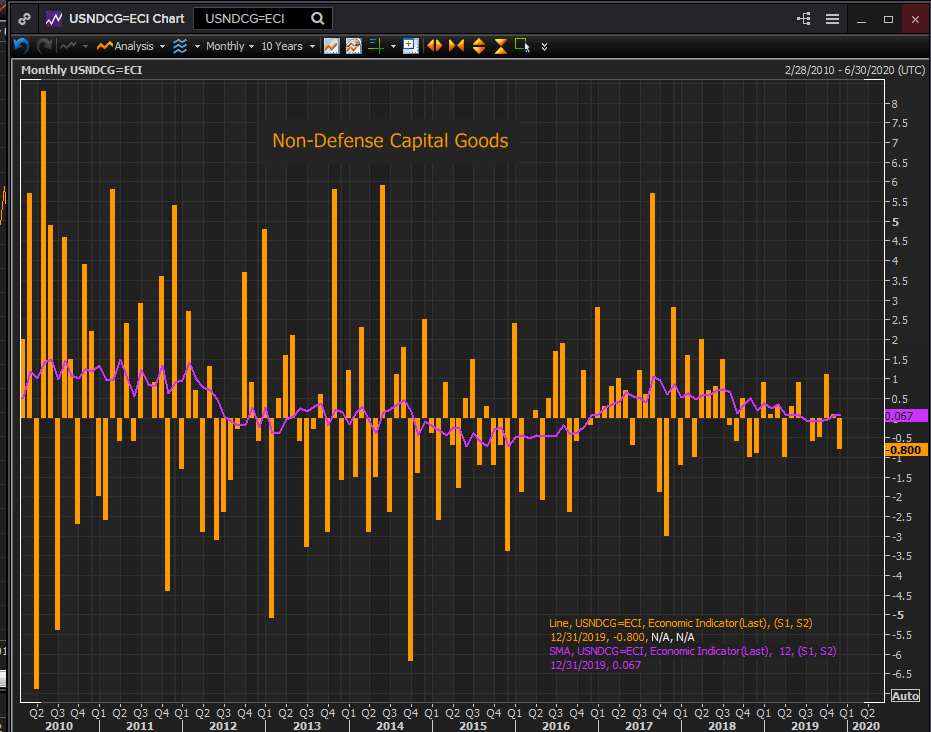This screenshot has height=732, width=931.
Task: Click the USNDCG=ECI search input field
Action: click(x=254, y=18)
